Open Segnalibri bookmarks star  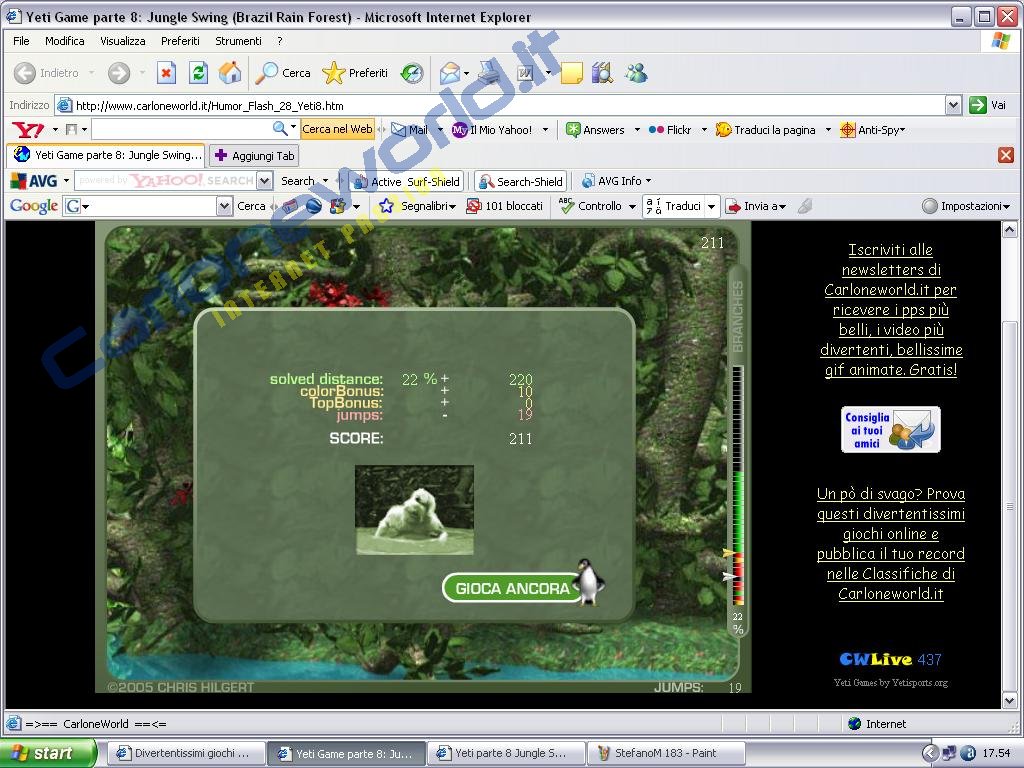click(x=387, y=206)
